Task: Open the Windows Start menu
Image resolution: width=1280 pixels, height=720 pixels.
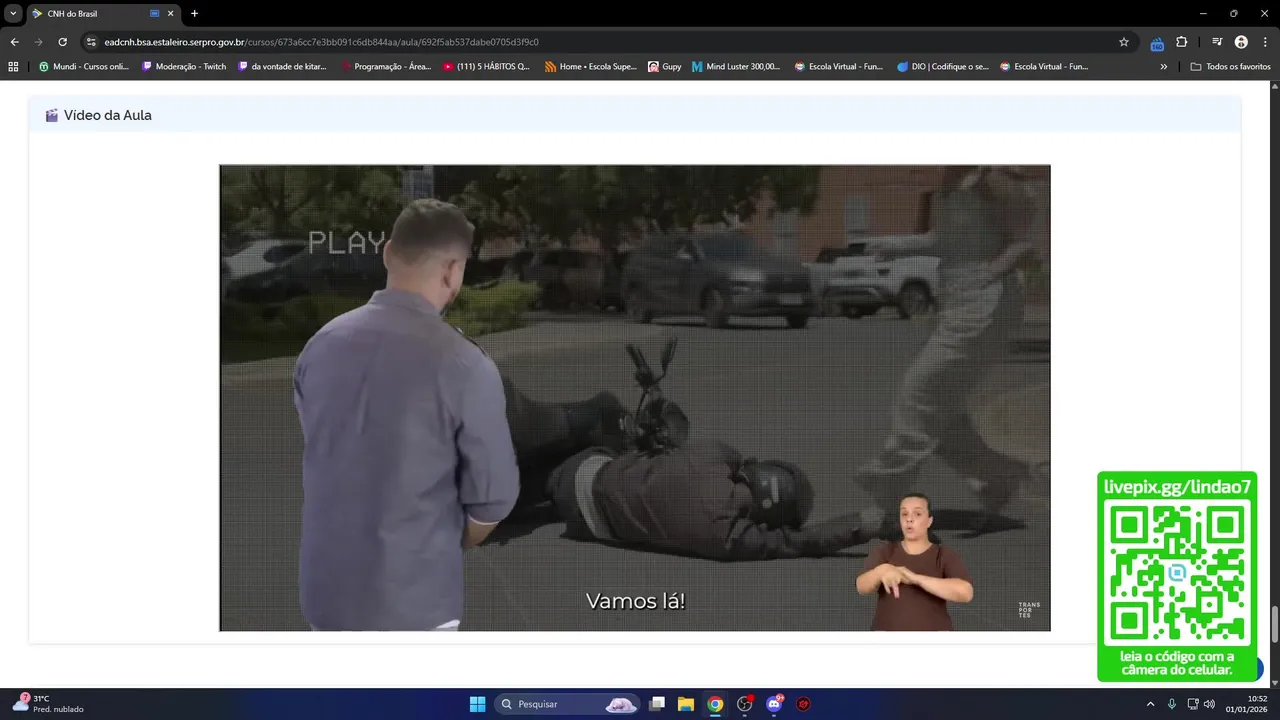Action: (477, 704)
